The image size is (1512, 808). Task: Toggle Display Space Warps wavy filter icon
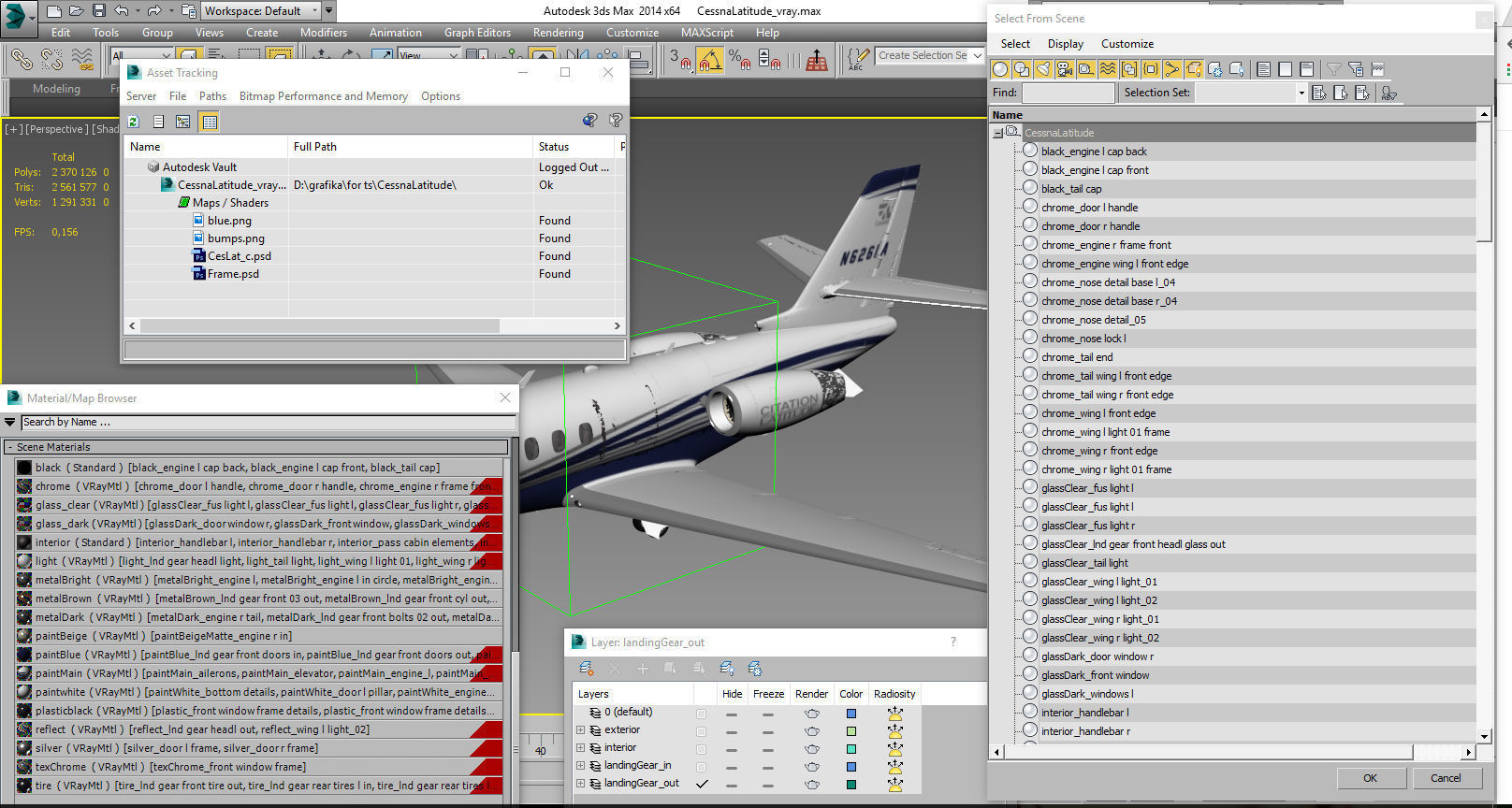pyautogui.click(x=1108, y=69)
